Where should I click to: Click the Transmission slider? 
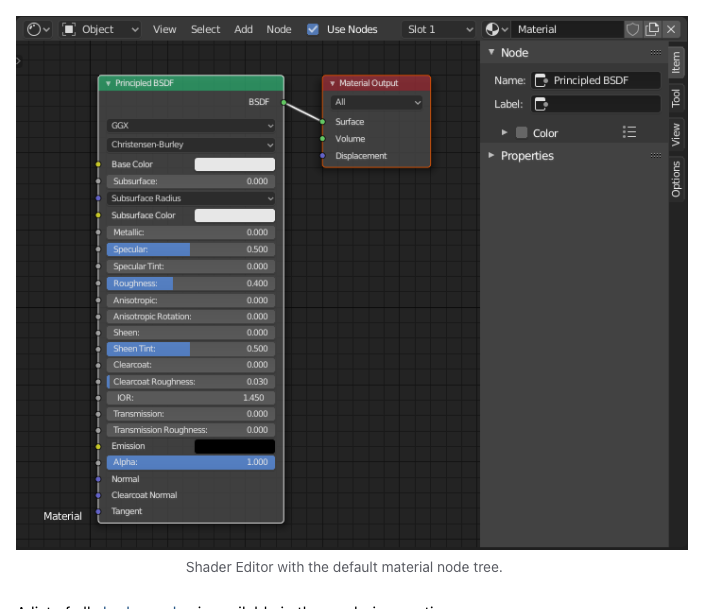(191, 414)
